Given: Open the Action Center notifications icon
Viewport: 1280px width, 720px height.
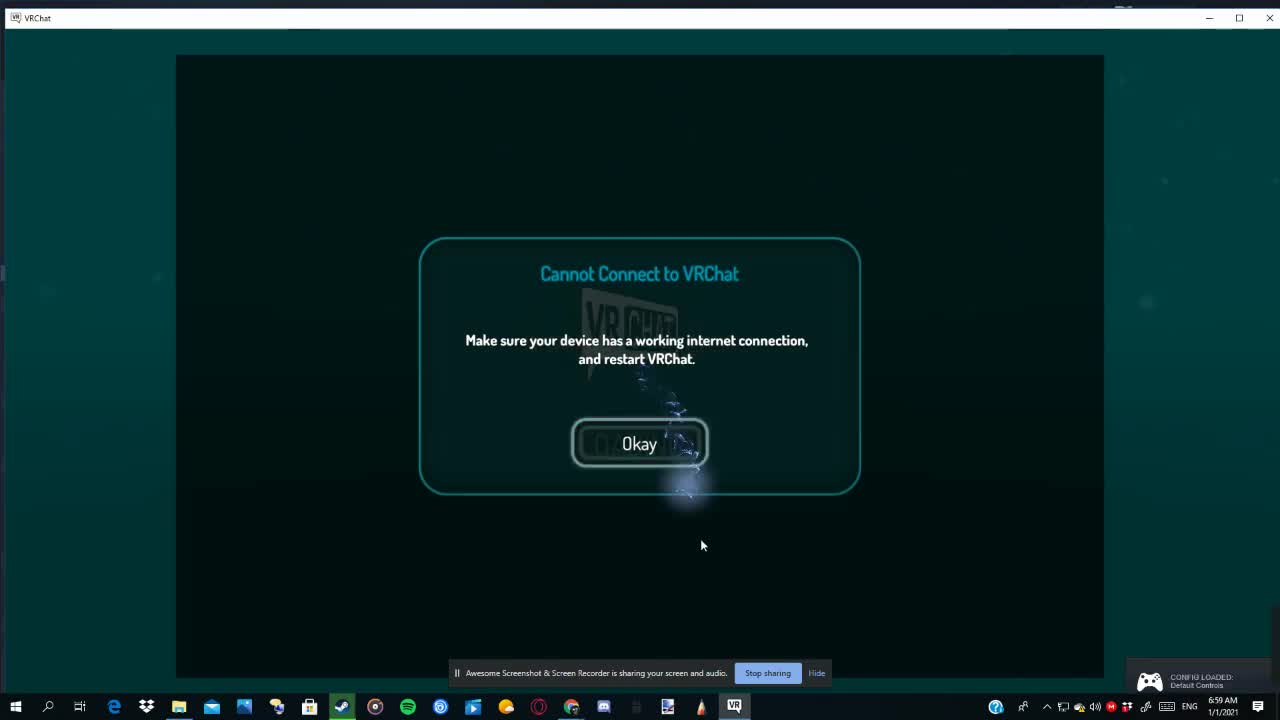Looking at the screenshot, I should coord(1258,707).
